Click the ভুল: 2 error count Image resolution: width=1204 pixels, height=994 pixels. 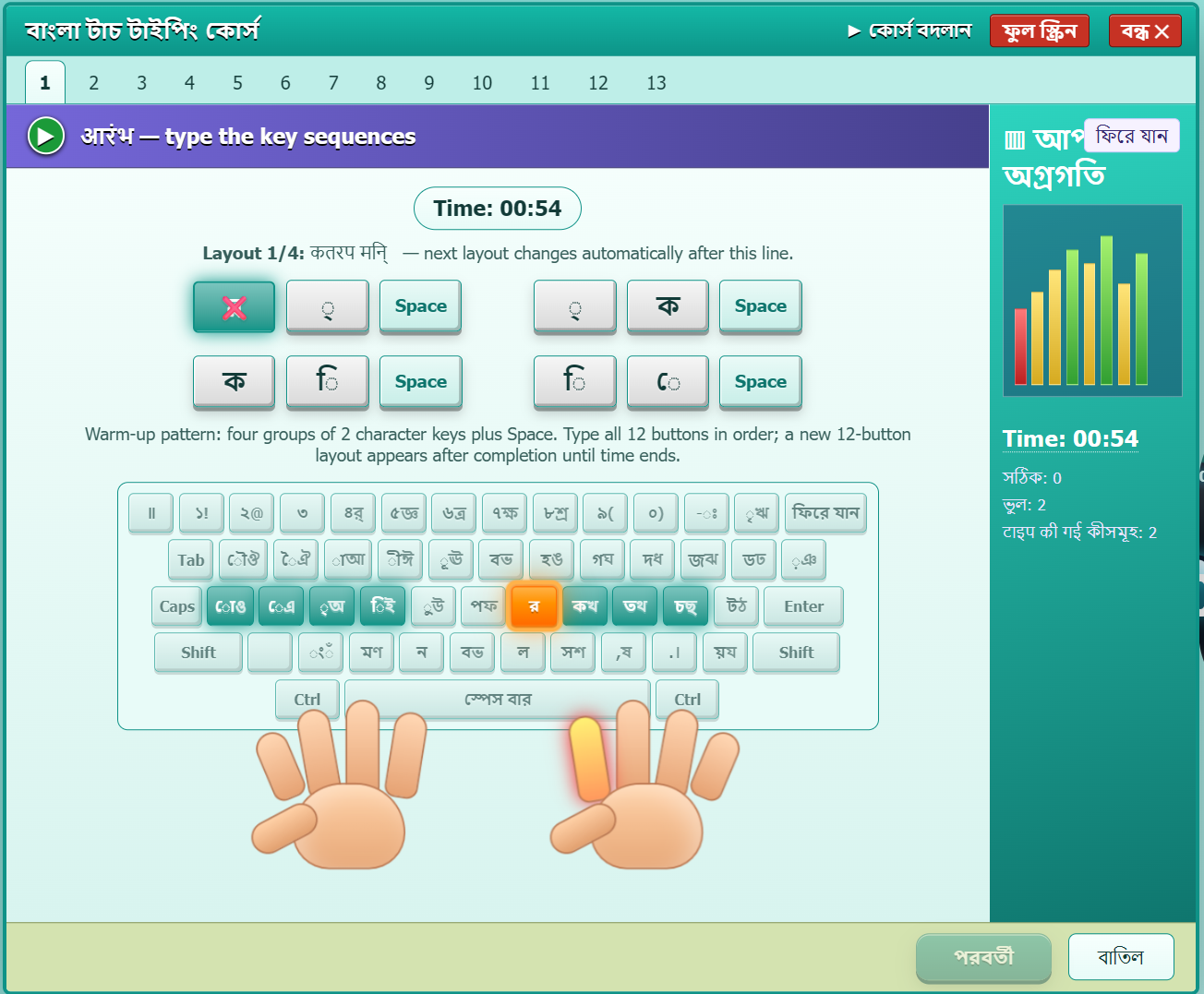1025,505
